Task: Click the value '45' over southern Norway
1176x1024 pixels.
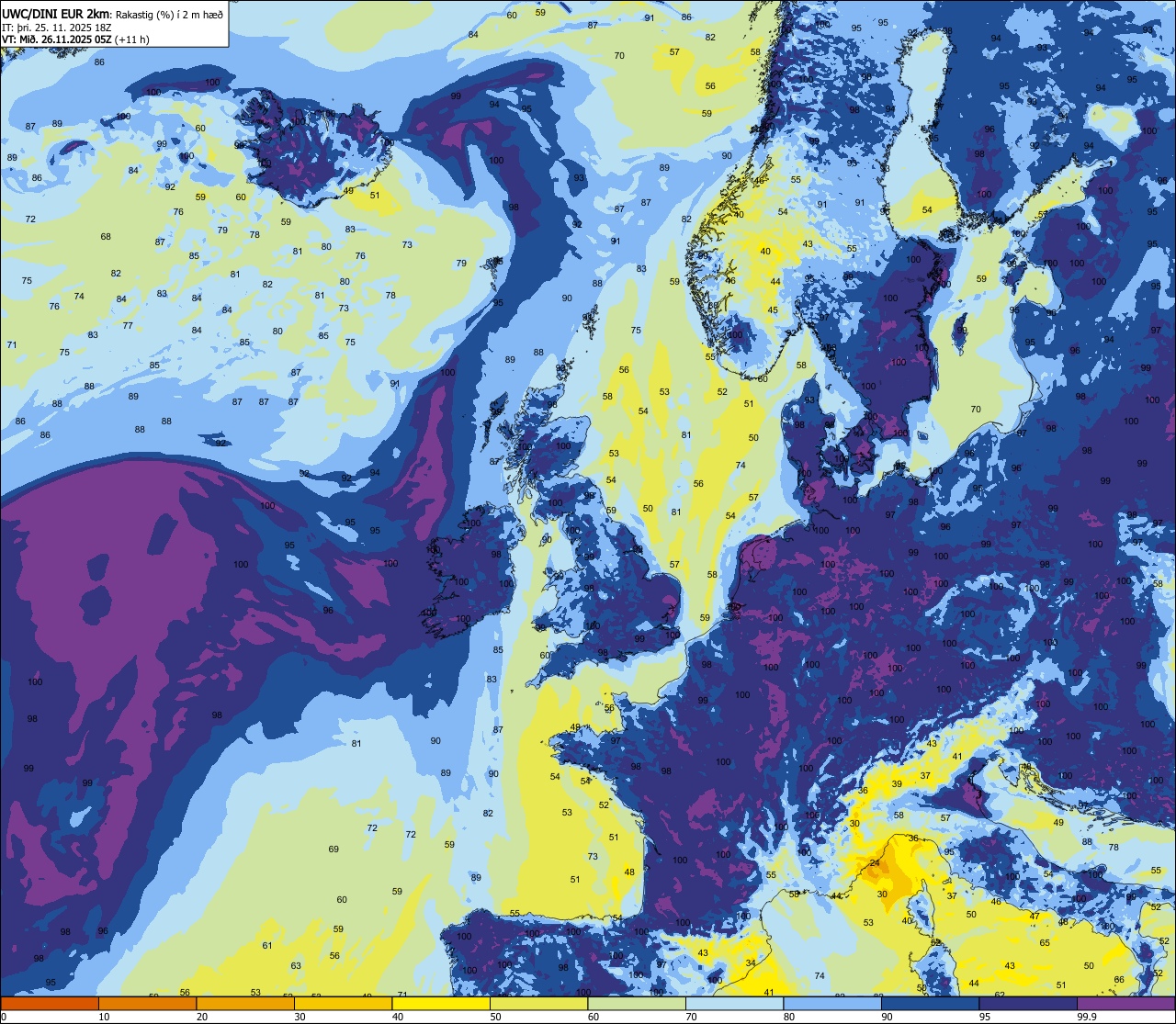Action: [x=773, y=310]
